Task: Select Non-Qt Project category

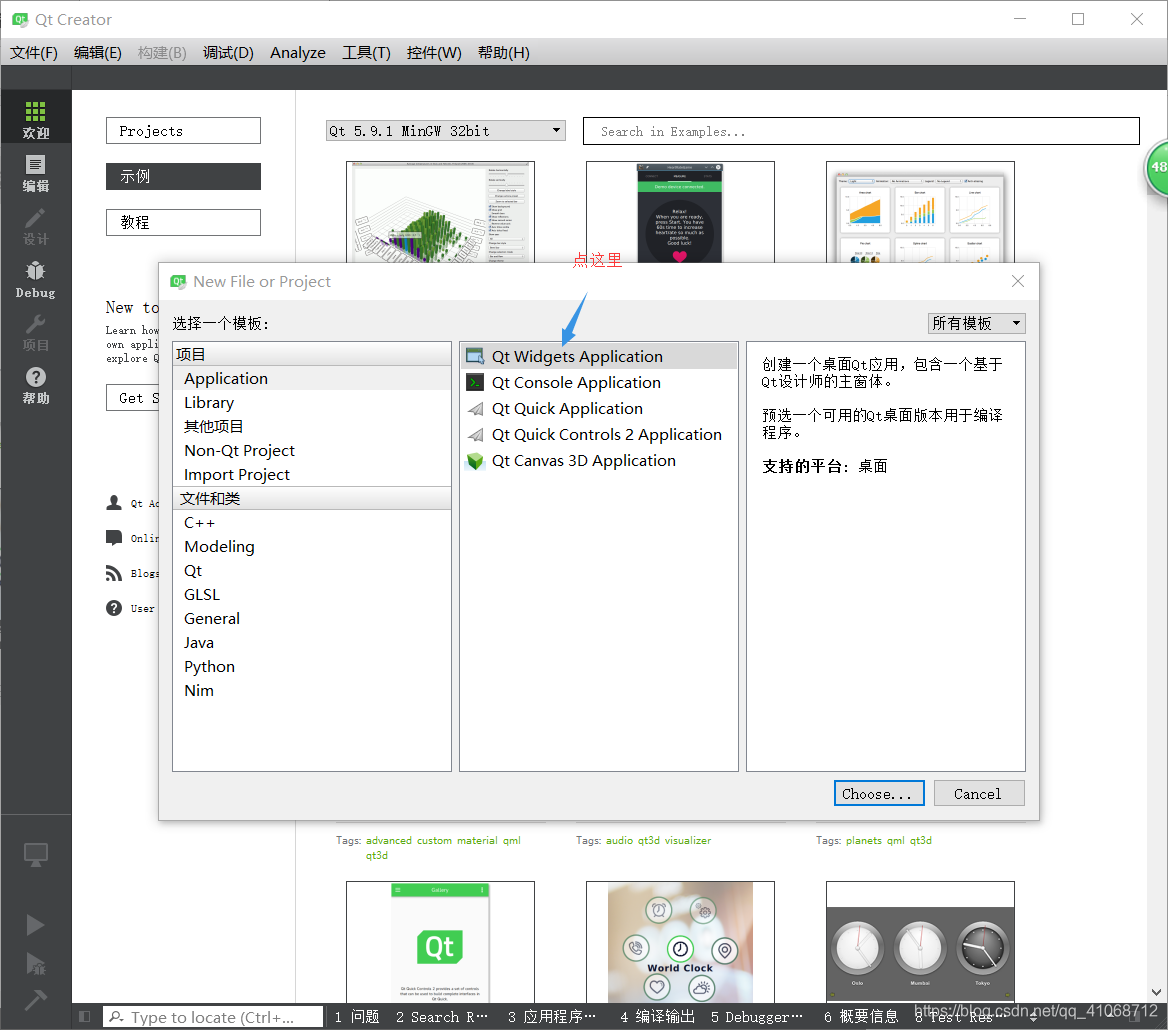Action: tap(311, 451)
